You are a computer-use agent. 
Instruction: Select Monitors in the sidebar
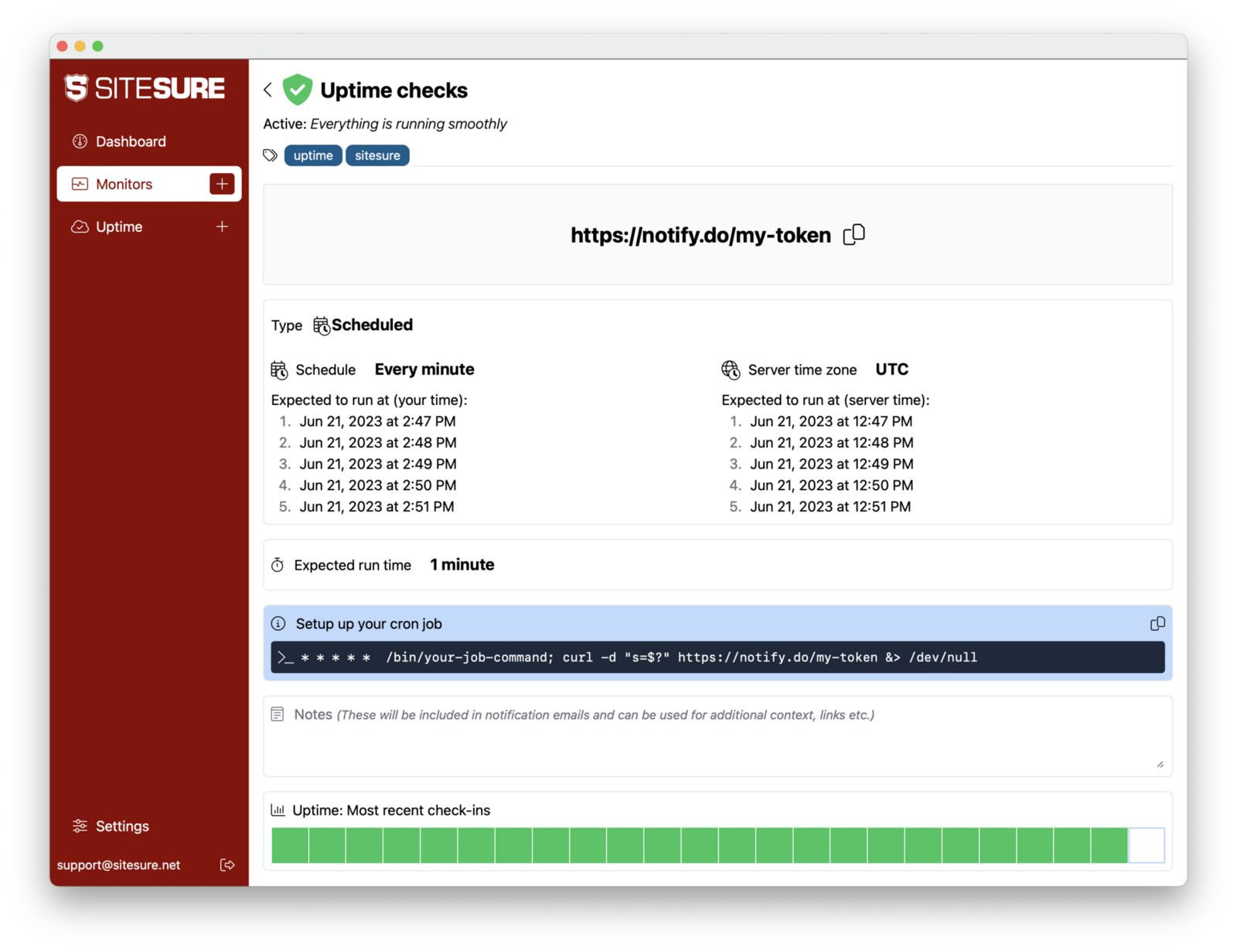148,184
